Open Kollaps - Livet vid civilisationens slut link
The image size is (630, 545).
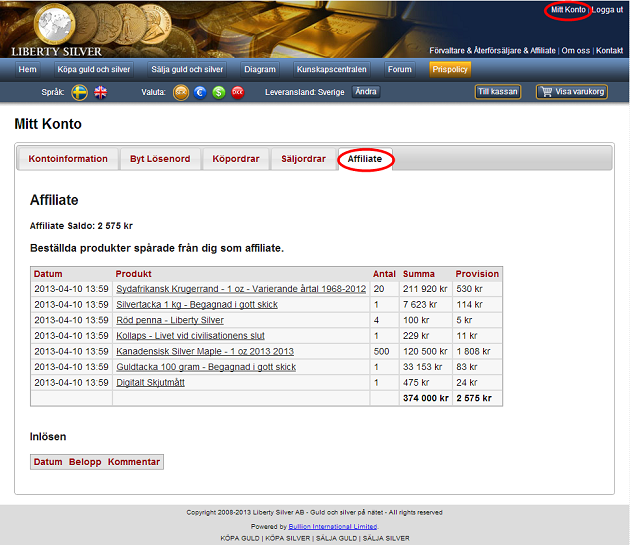point(190,336)
